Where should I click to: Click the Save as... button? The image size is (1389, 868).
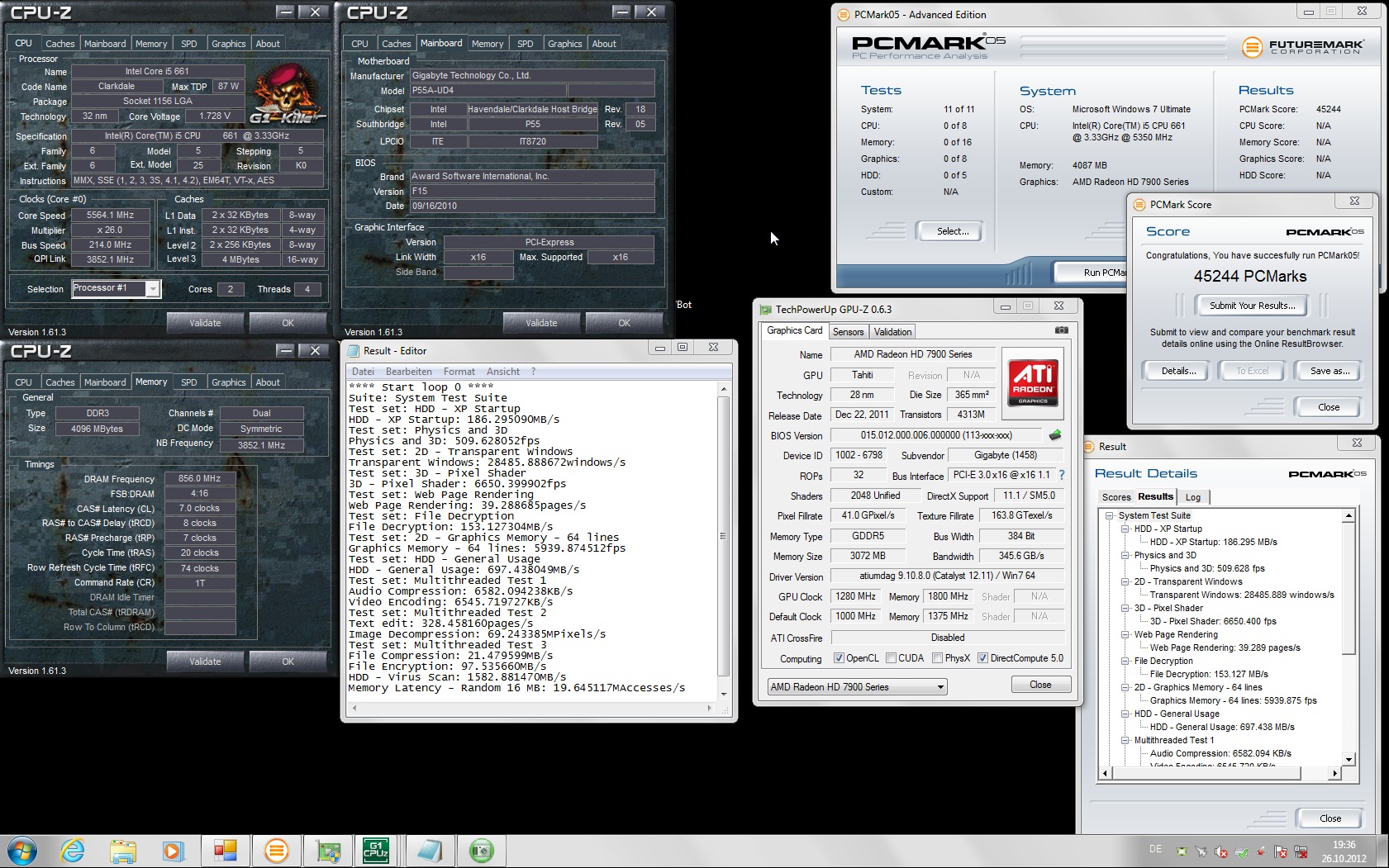click(x=1330, y=371)
